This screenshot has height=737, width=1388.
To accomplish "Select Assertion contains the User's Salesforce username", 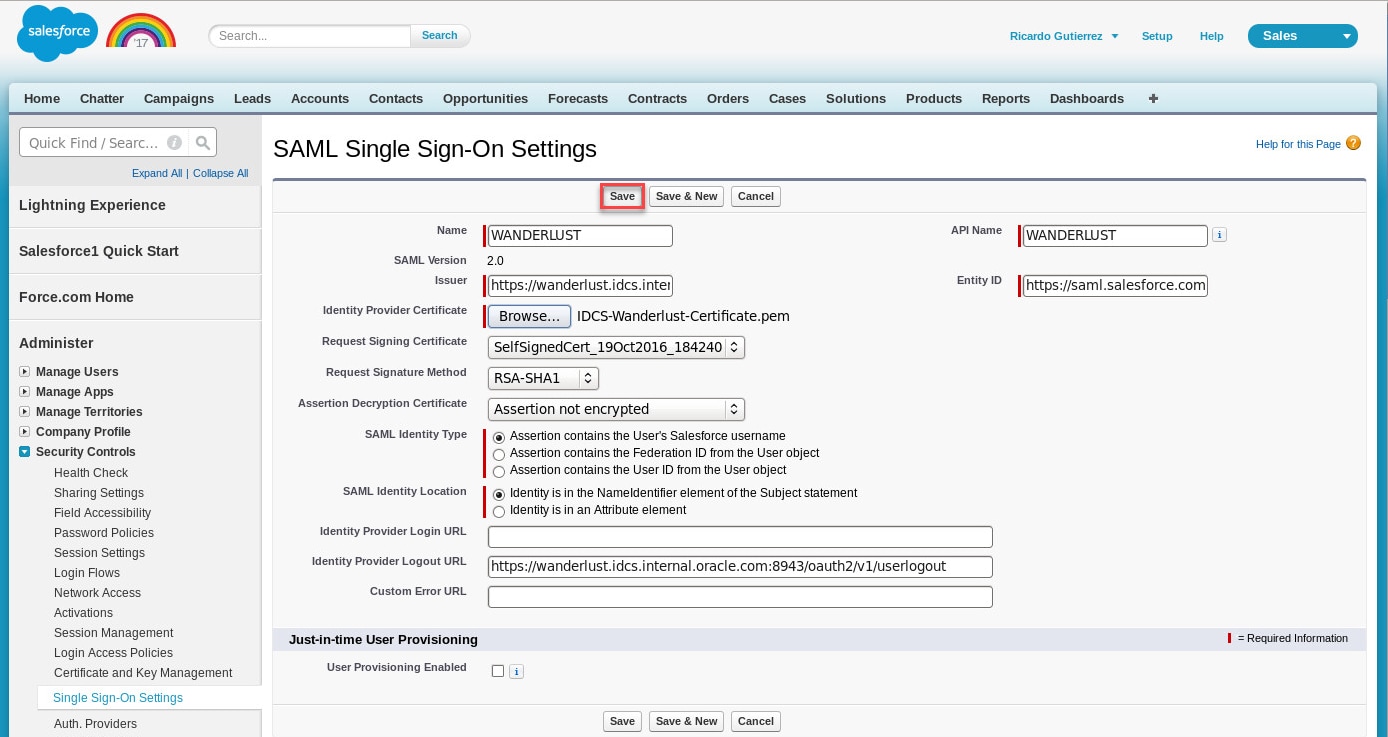I will coord(499,437).
